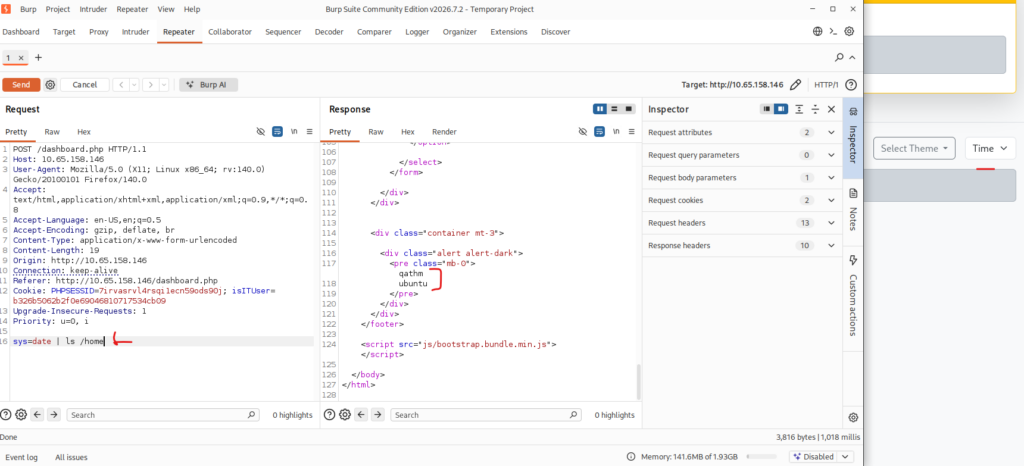The width and height of the screenshot is (1024, 466).
Task: Open Custom actions side panel
Action: coord(853,295)
